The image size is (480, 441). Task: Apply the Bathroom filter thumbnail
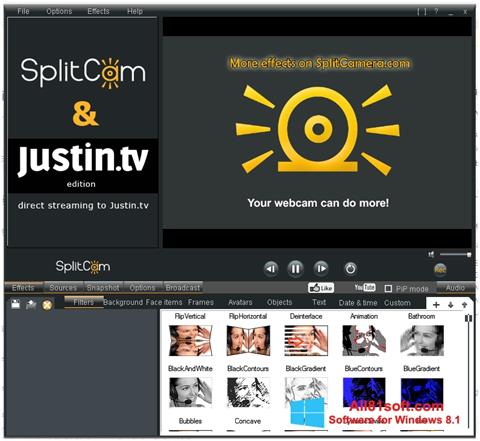422,340
